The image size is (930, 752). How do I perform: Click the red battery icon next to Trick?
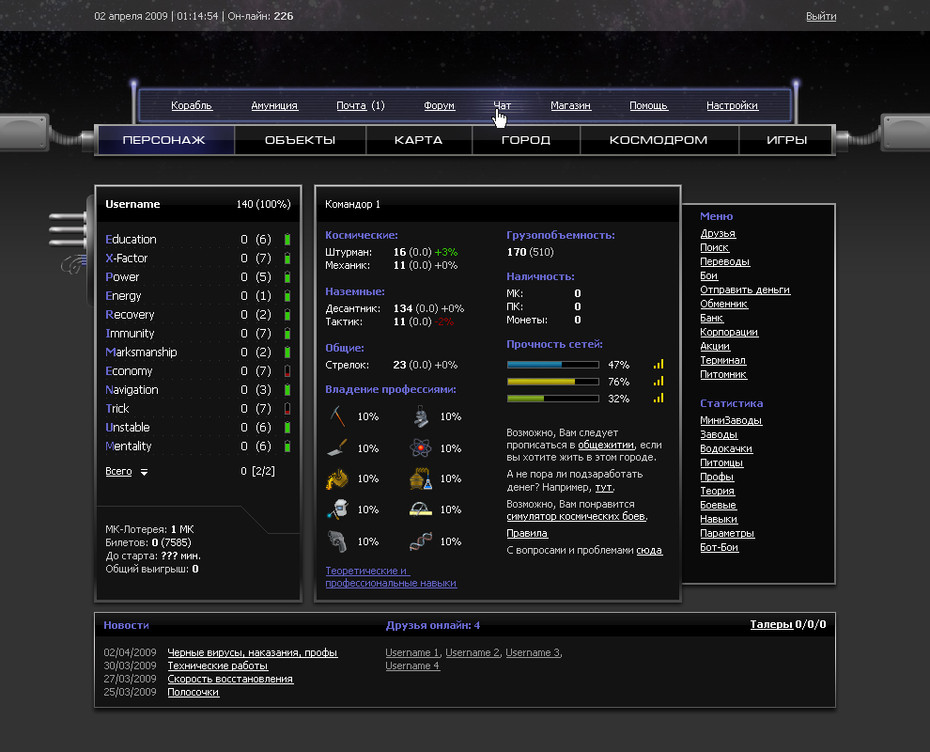[287, 409]
